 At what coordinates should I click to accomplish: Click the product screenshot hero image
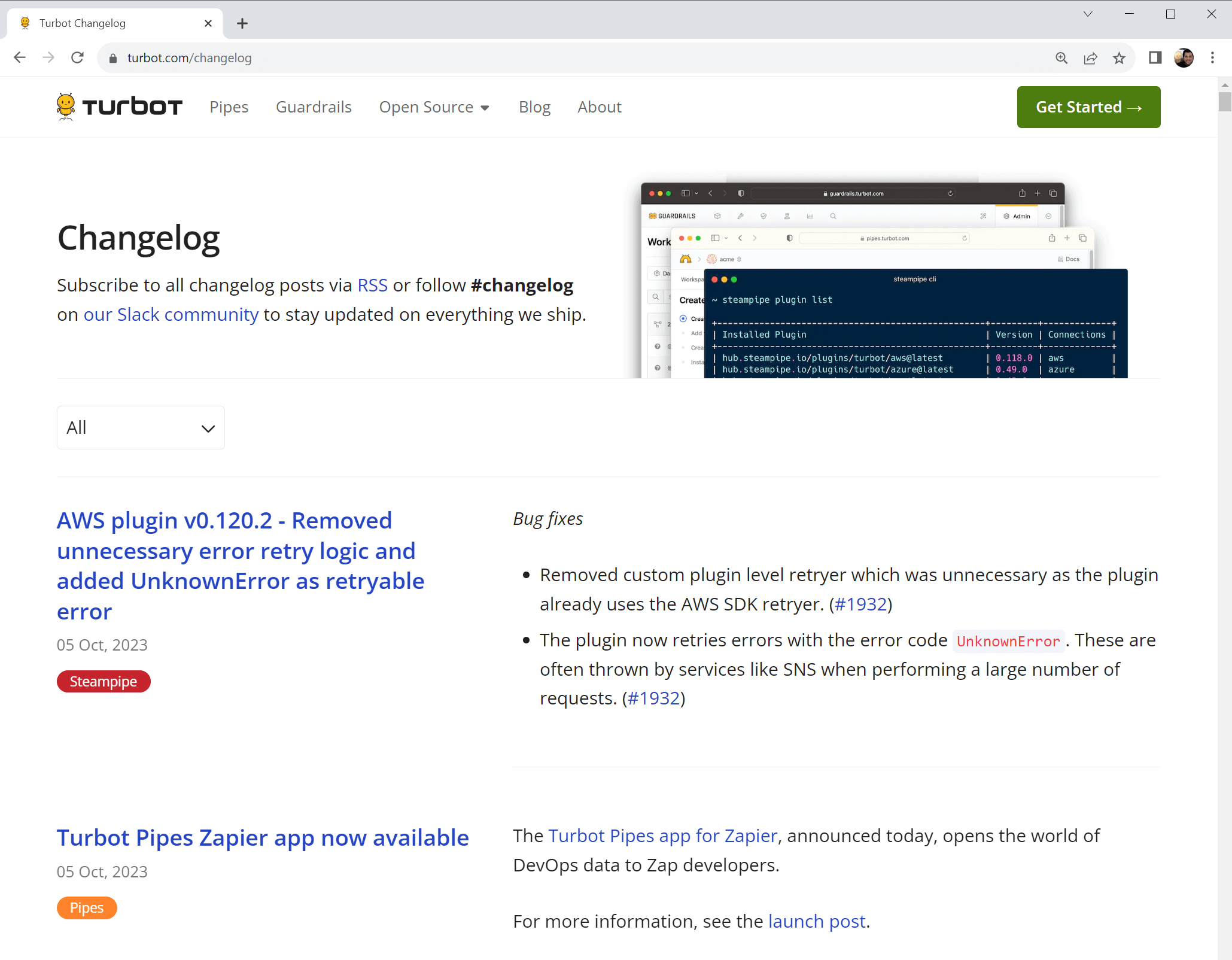pyautogui.click(x=884, y=280)
